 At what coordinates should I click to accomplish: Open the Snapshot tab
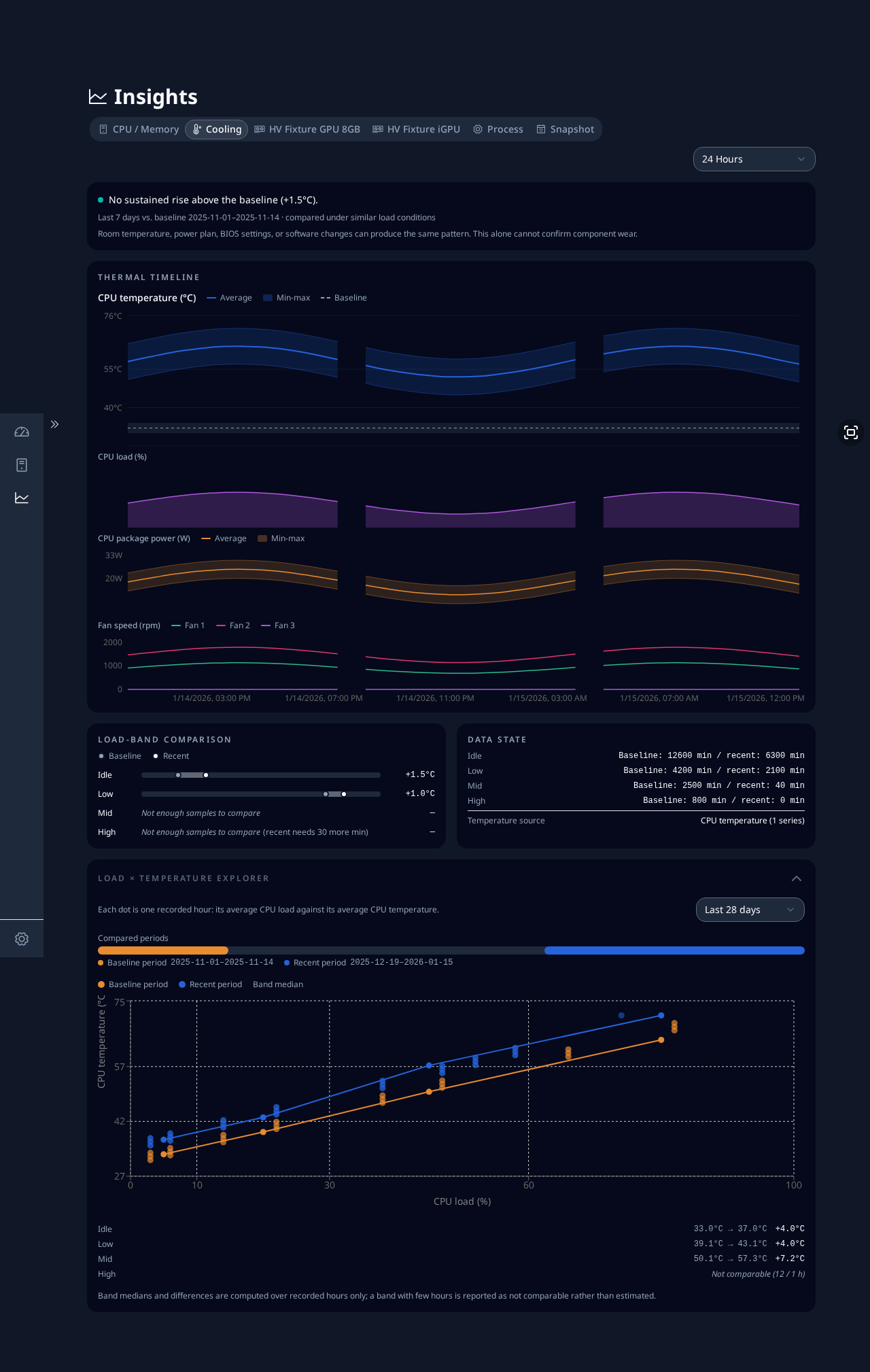pos(565,129)
